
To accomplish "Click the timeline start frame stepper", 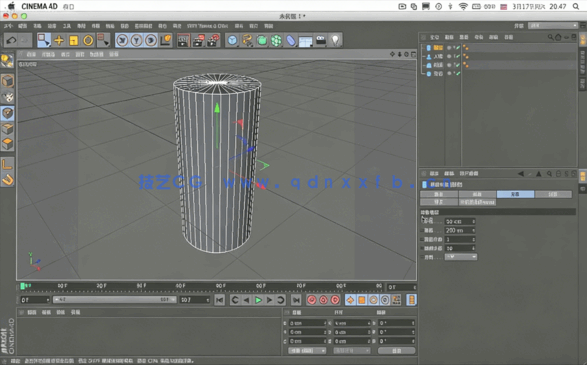I will (x=48, y=300).
